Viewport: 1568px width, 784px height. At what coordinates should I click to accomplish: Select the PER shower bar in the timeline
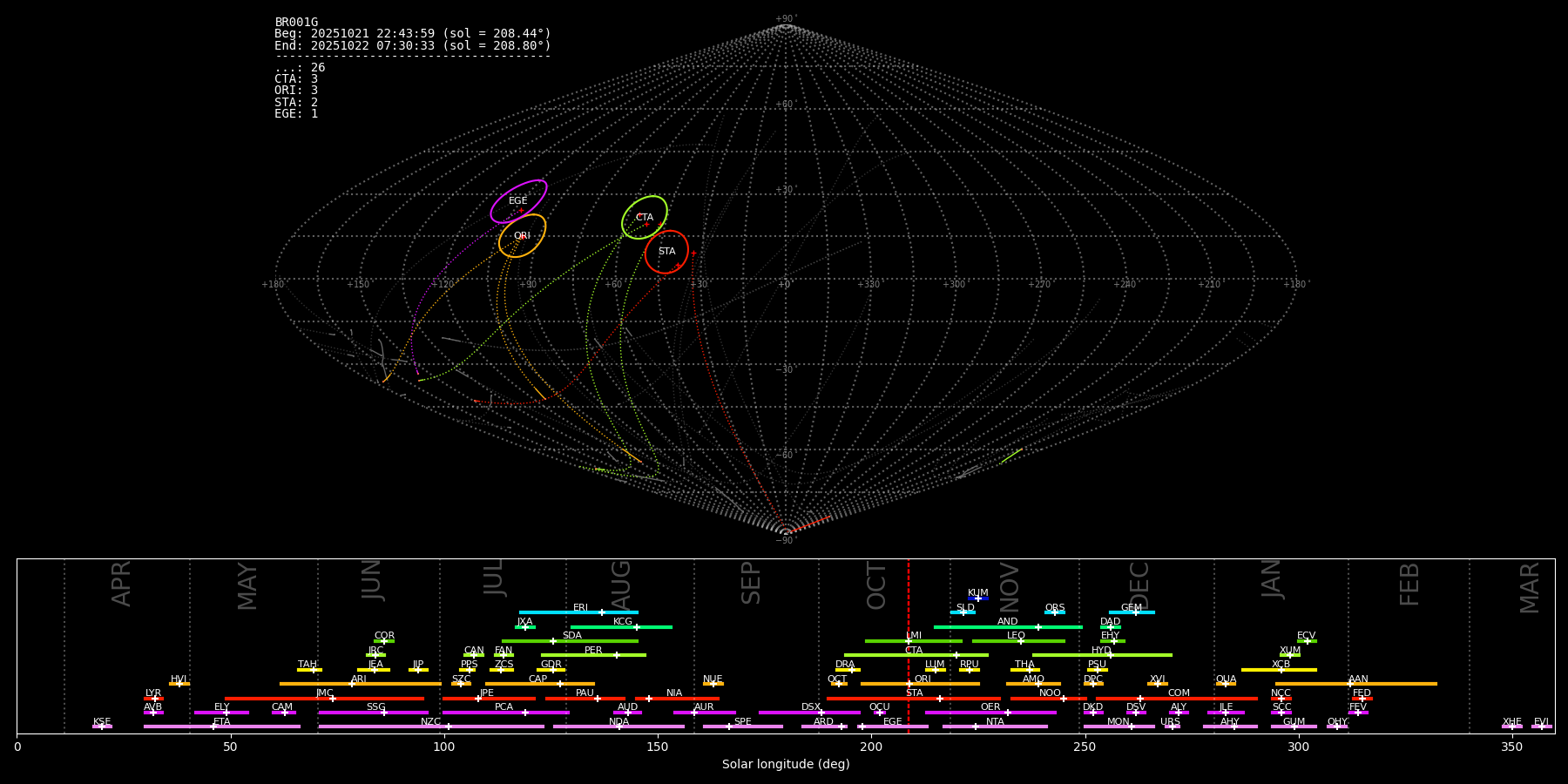593,655
